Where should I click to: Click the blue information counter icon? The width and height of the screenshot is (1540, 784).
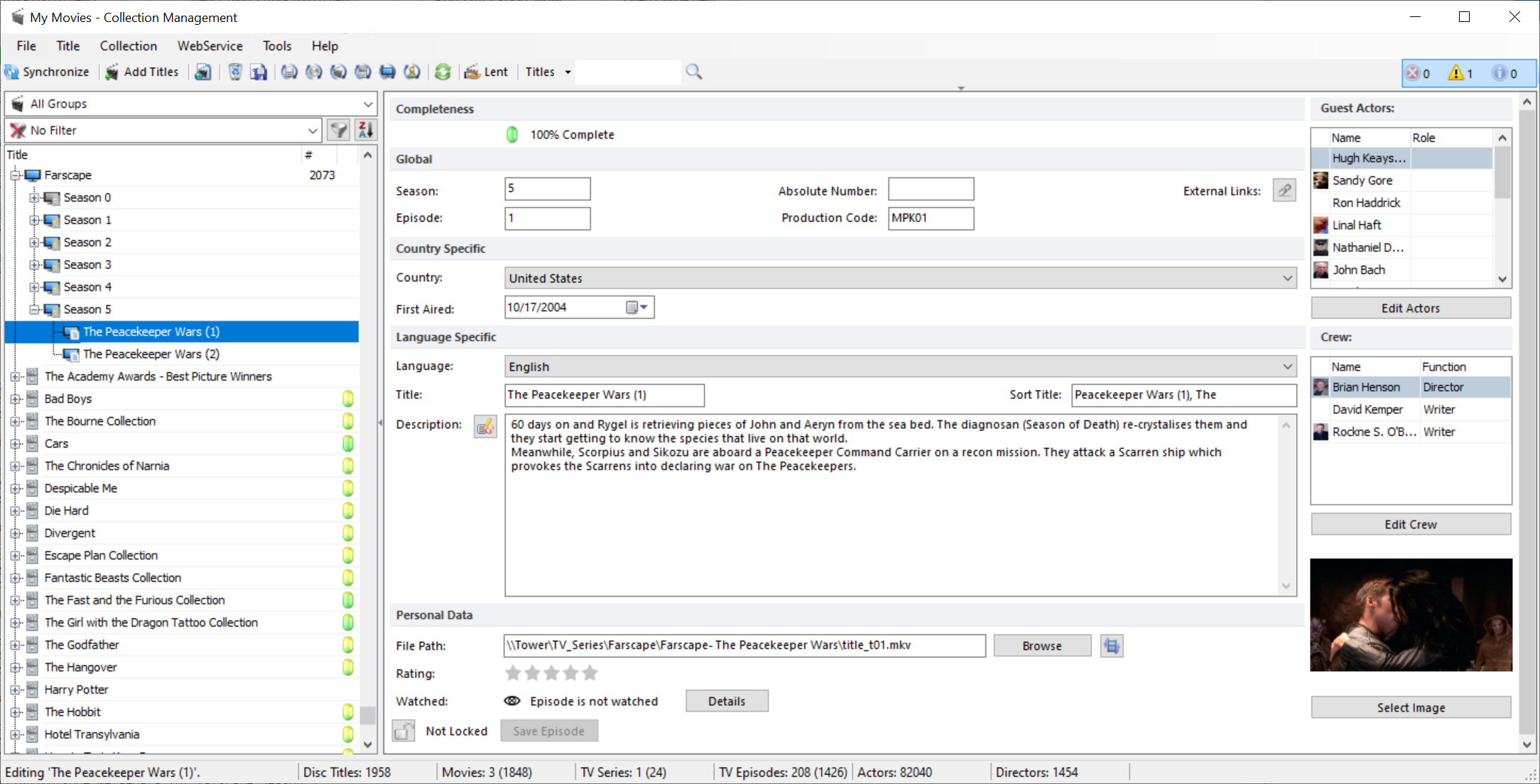coord(1499,73)
